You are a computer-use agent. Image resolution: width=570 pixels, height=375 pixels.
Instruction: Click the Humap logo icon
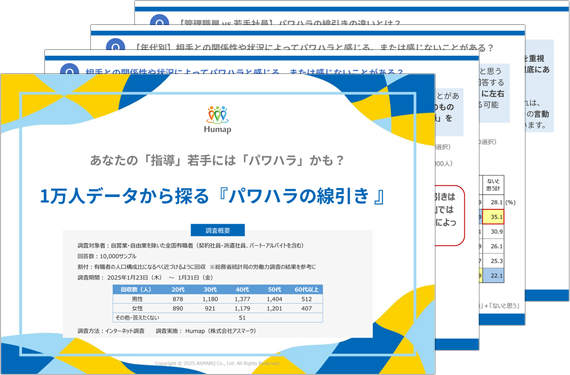pos(217,114)
